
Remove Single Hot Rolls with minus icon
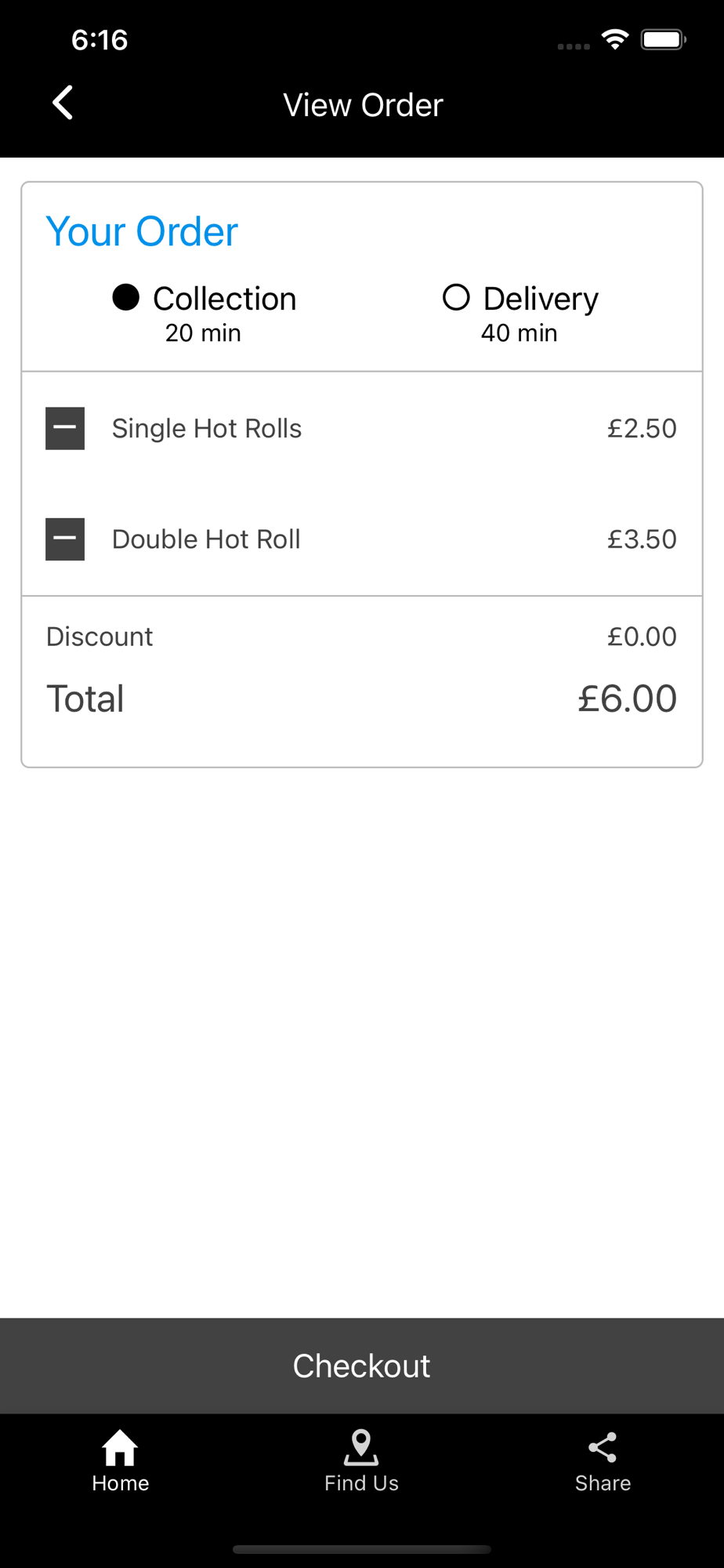[x=65, y=428]
